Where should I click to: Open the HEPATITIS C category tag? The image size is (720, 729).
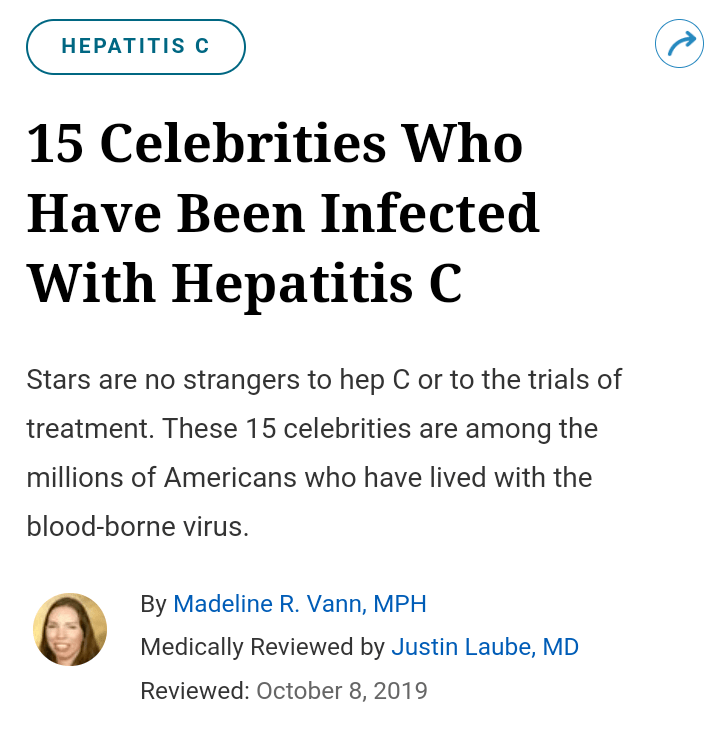(x=135, y=46)
